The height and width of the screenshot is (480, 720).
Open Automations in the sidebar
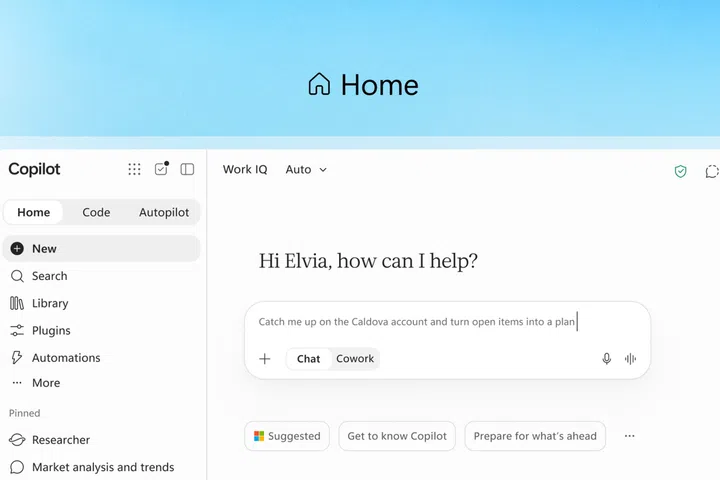tap(101, 357)
